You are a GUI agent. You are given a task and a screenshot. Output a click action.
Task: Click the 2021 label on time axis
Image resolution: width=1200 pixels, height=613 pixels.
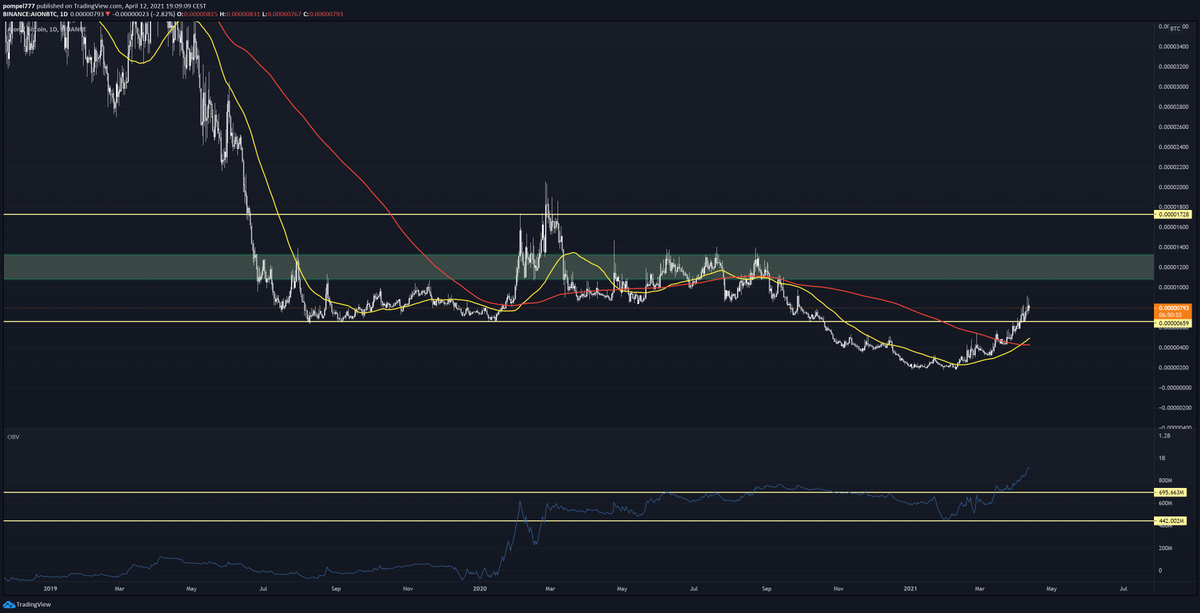(x=911, y=590)
